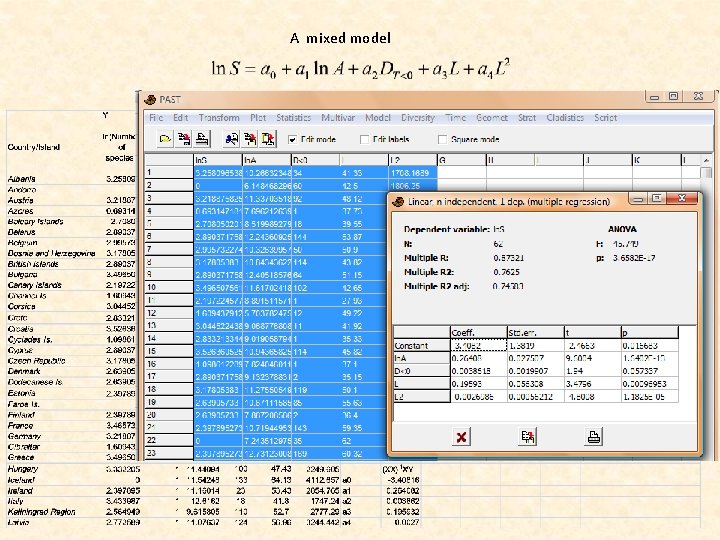Image resolution: width=720 pixels, height=540 pixels.
Task: Click the fifth PAST toolbar icon in second group
Action: click(x=250, y=139)
